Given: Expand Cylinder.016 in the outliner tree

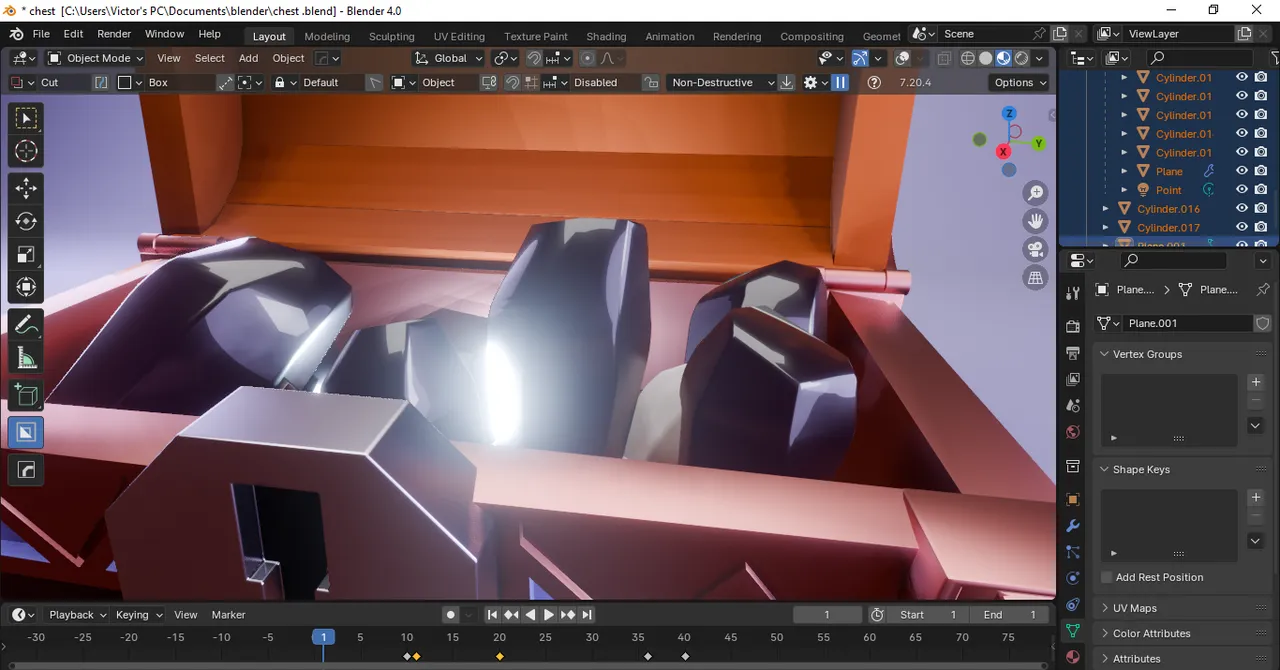Looking at the screenshot, I should (1105, 209).
